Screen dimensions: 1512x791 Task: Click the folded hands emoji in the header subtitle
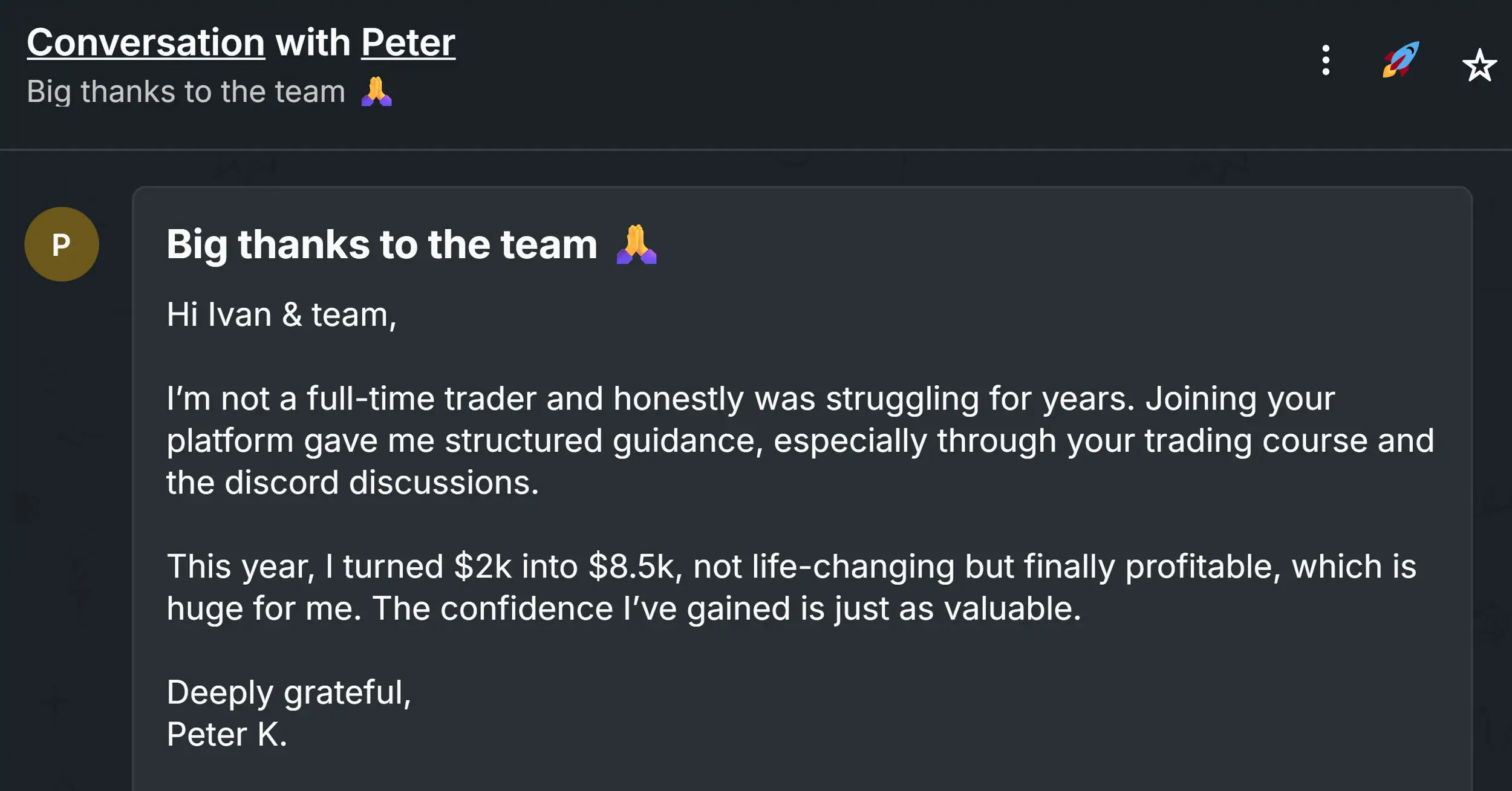376,92
